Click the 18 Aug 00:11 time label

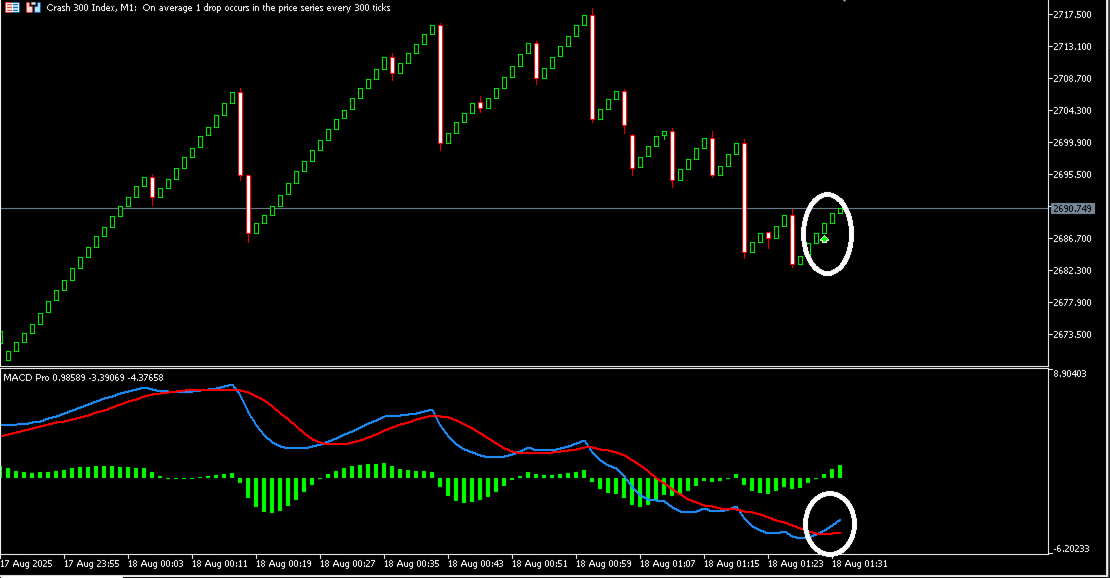click(x=219, y=564)
